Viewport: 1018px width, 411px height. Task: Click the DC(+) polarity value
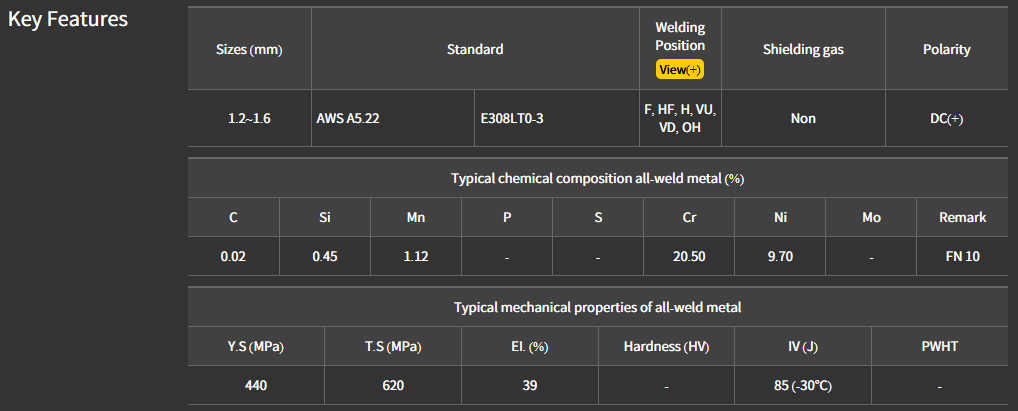(x=946, y=118)
